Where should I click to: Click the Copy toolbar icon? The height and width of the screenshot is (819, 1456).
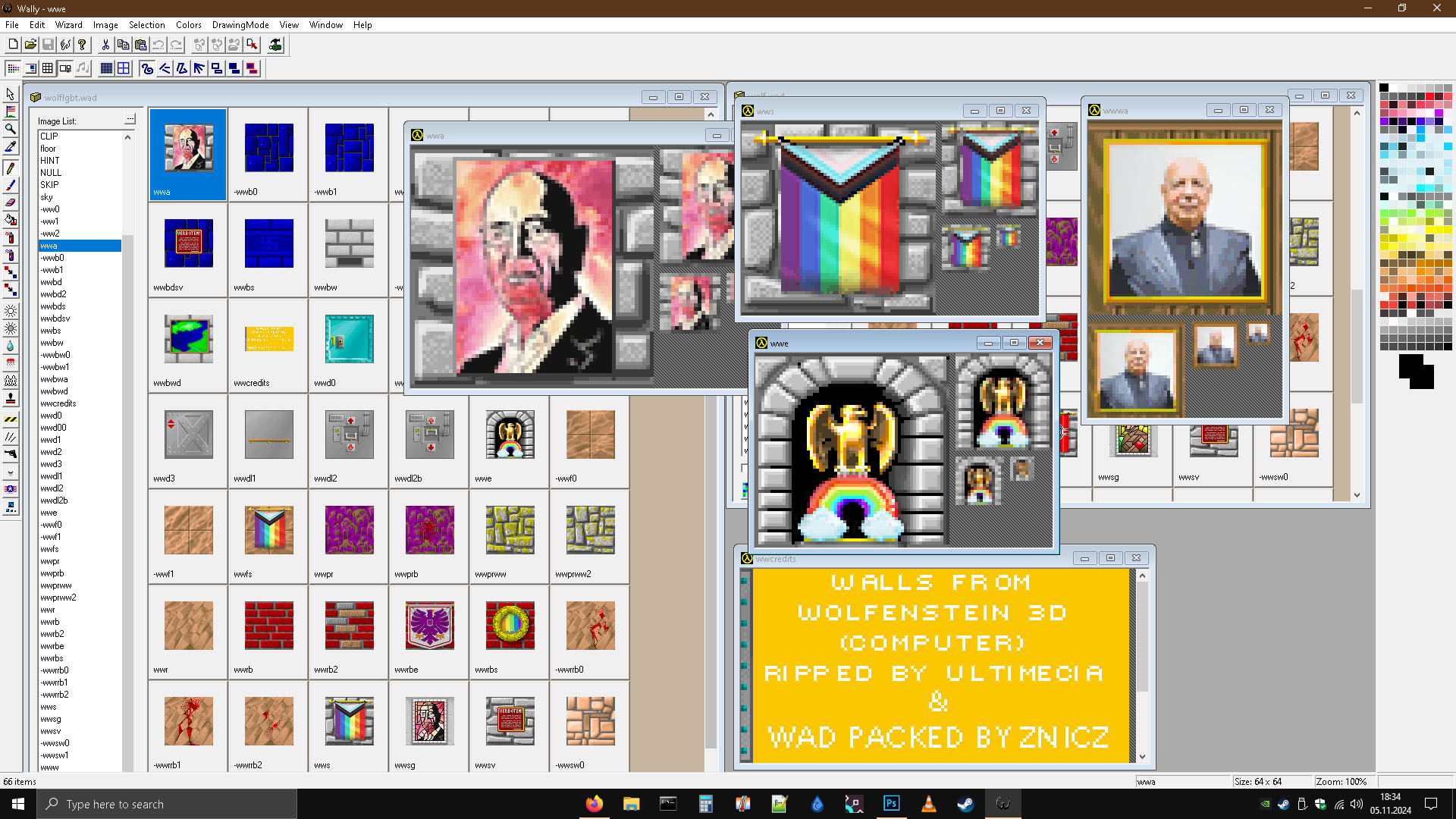[123, 45]
